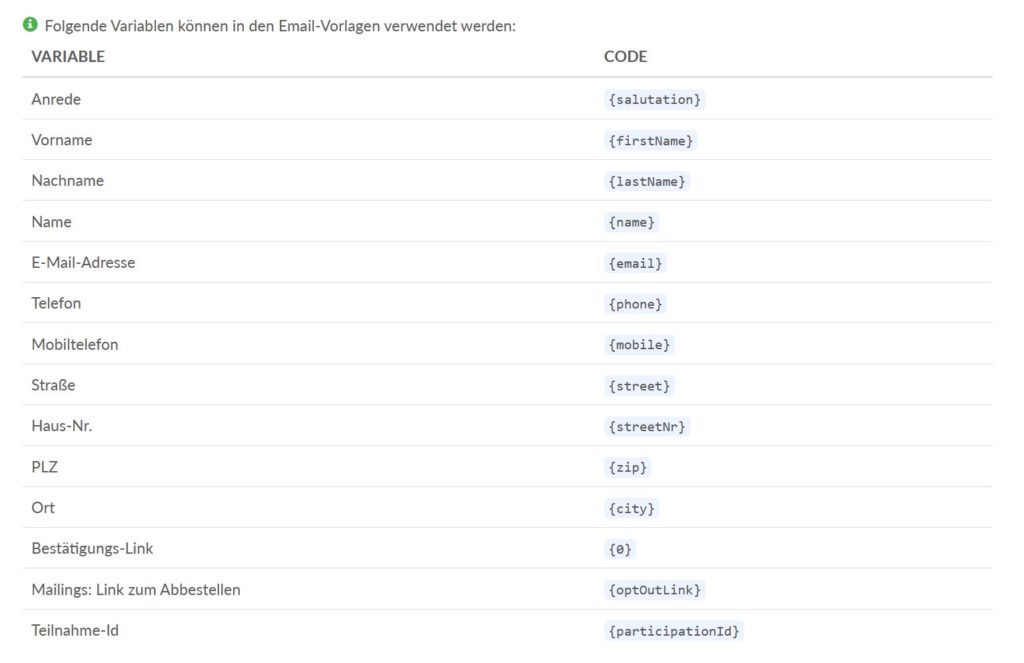Select the {firstName} code tag
Screen dimensions: 1024x663
click(650, 140)
